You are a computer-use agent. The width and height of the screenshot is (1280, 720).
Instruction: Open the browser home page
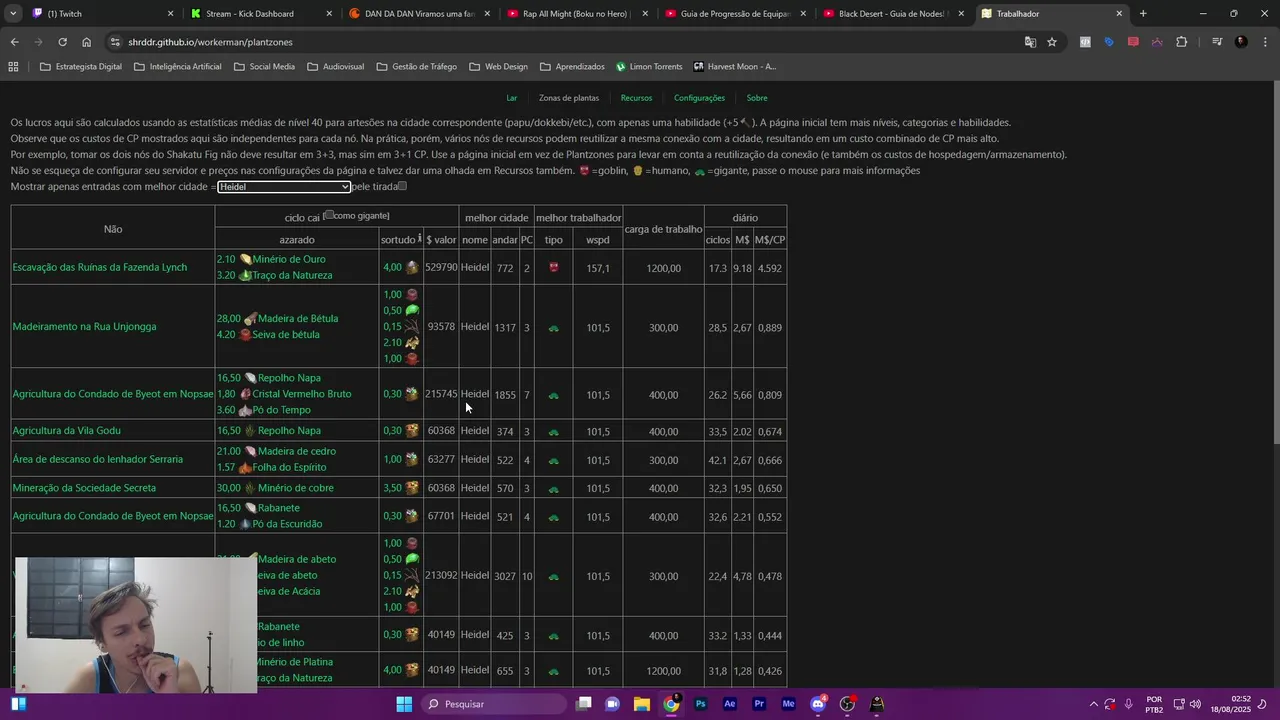(x=86, y=42)
